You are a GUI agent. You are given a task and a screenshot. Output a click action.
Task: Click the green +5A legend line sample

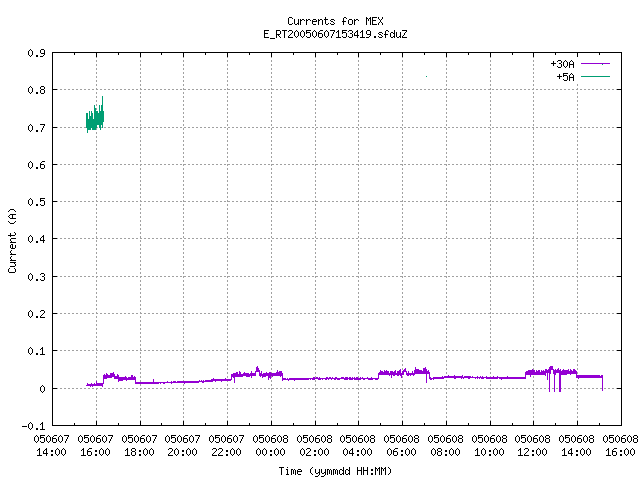click(595, 76)
